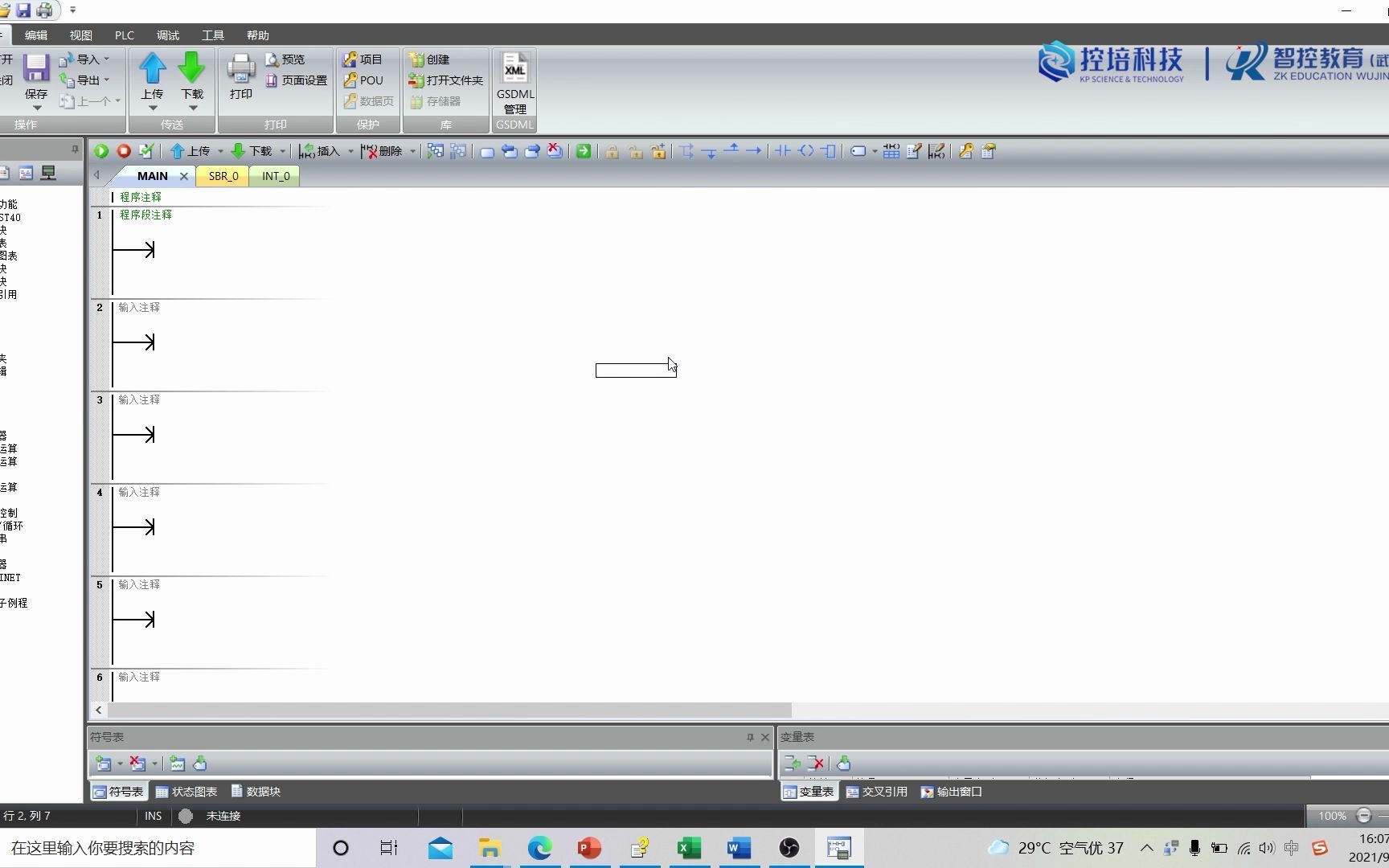Click the 打印 (Print) ribbon icon
Image resolution: width=1389 pixels, height=868 pixels.
(240, 76)
